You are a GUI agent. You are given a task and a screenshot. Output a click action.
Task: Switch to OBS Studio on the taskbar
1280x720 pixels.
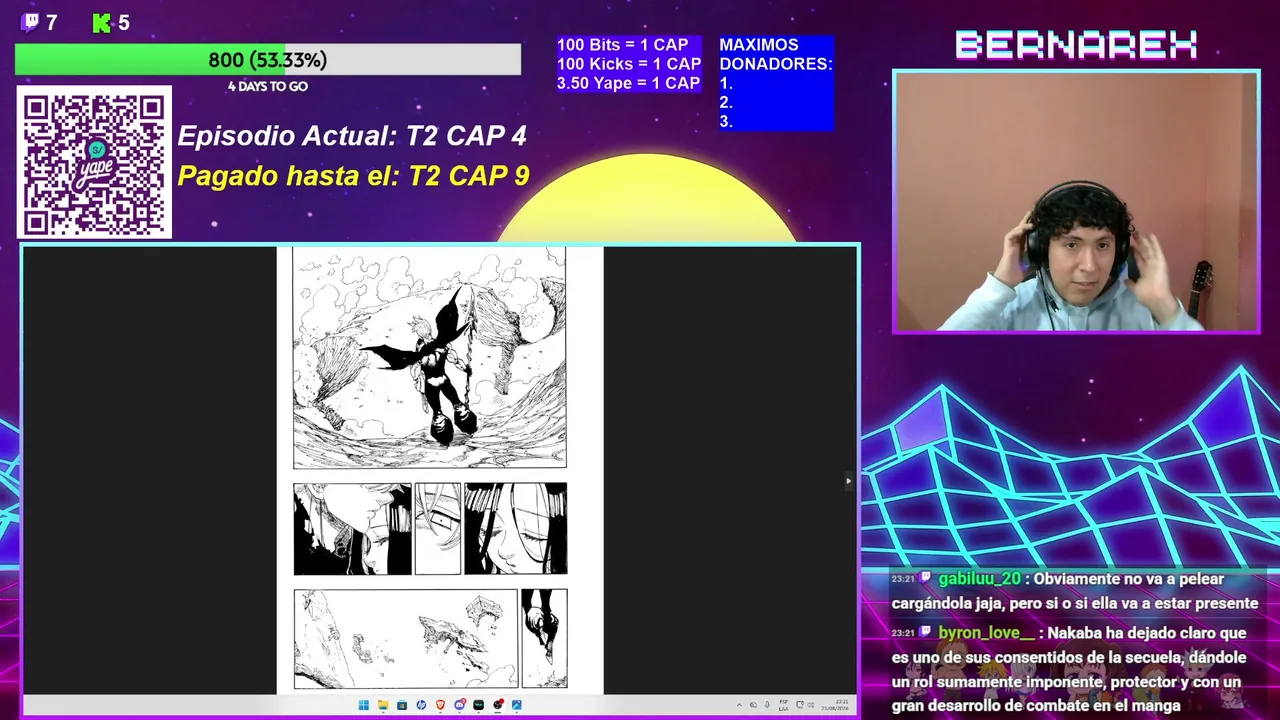(498, 705)
